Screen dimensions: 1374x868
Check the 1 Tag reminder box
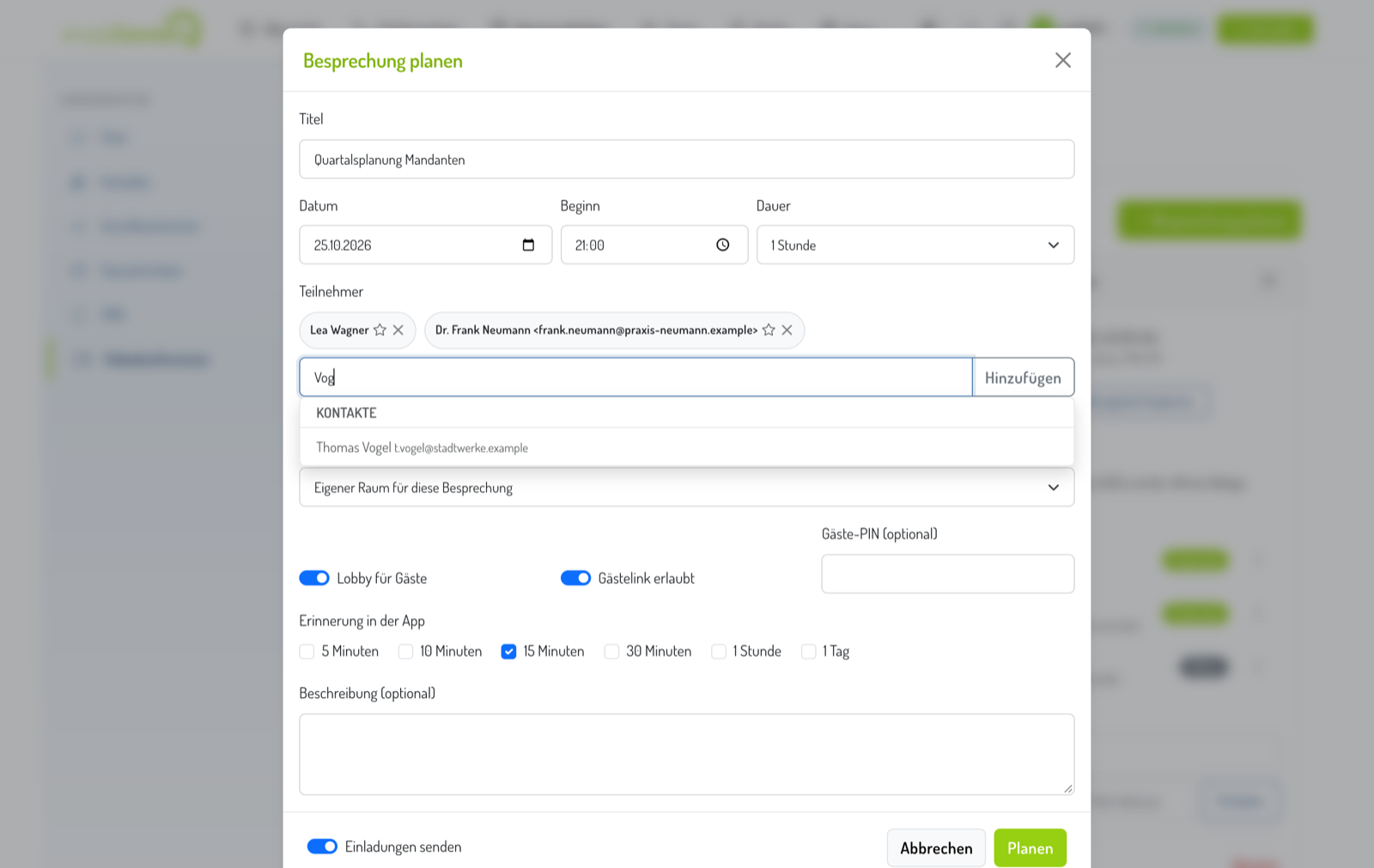point(808,652)
